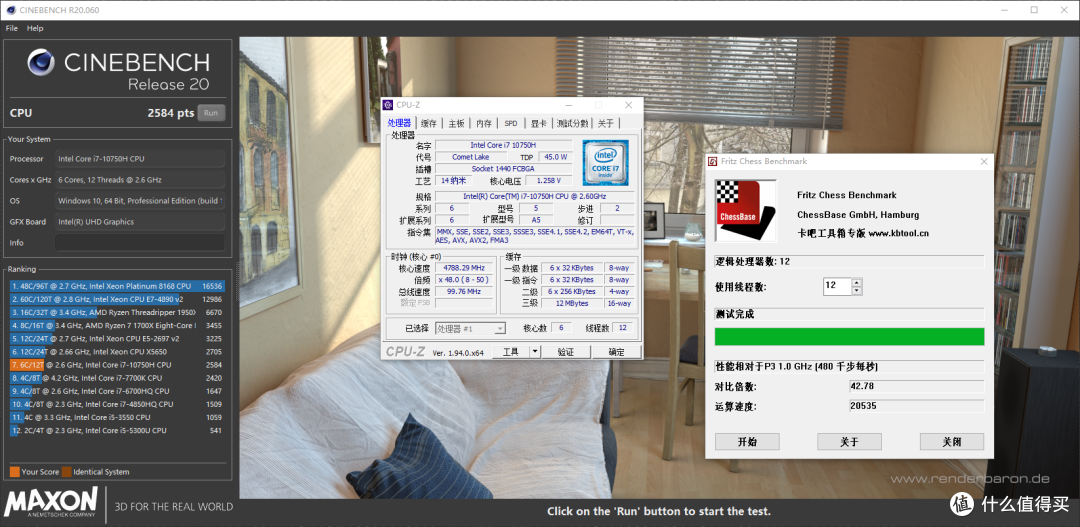Click the 20535 kilo nodes value
This screenshot has height=527, width=1080.
916,406
